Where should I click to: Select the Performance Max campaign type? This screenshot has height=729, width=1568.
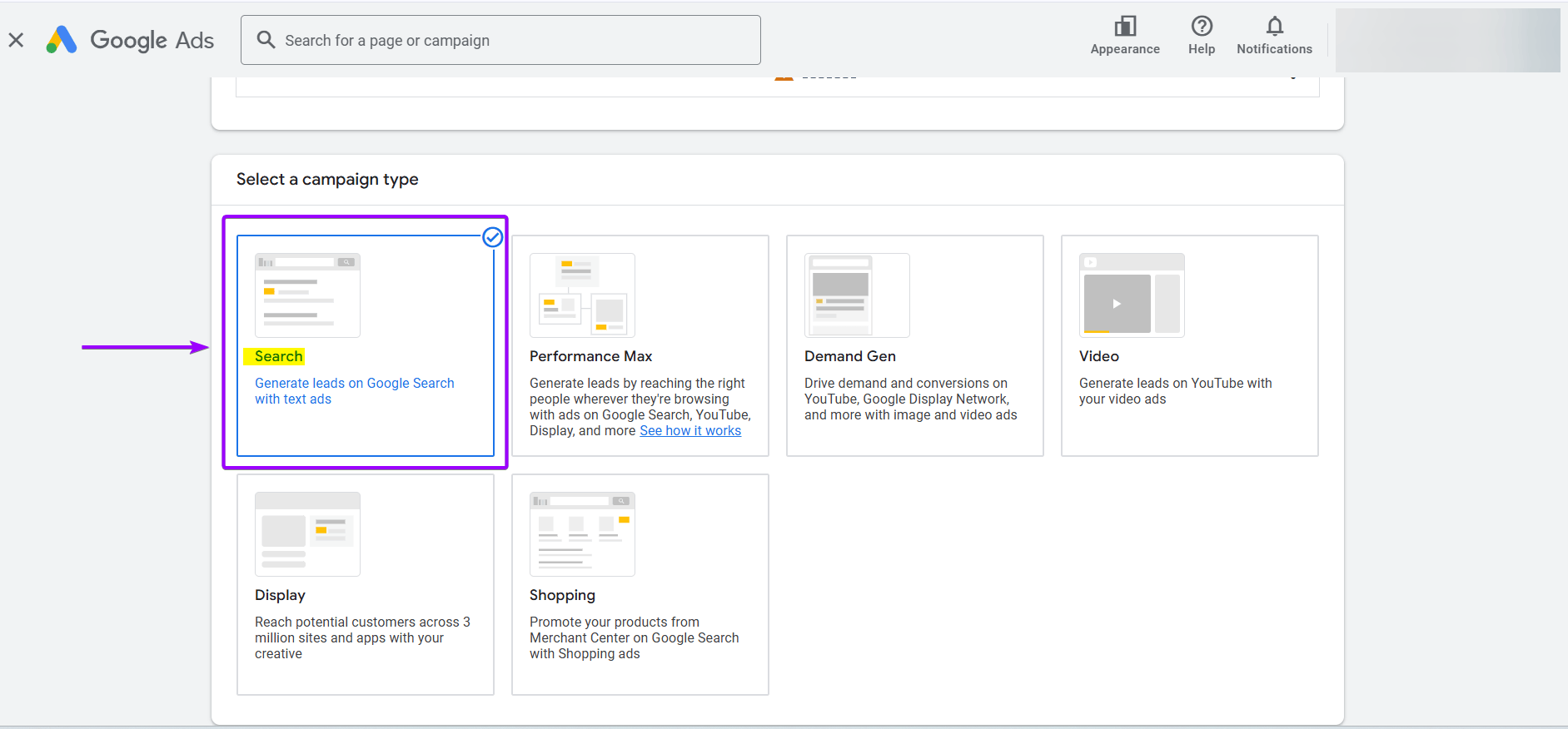point(590,356)
